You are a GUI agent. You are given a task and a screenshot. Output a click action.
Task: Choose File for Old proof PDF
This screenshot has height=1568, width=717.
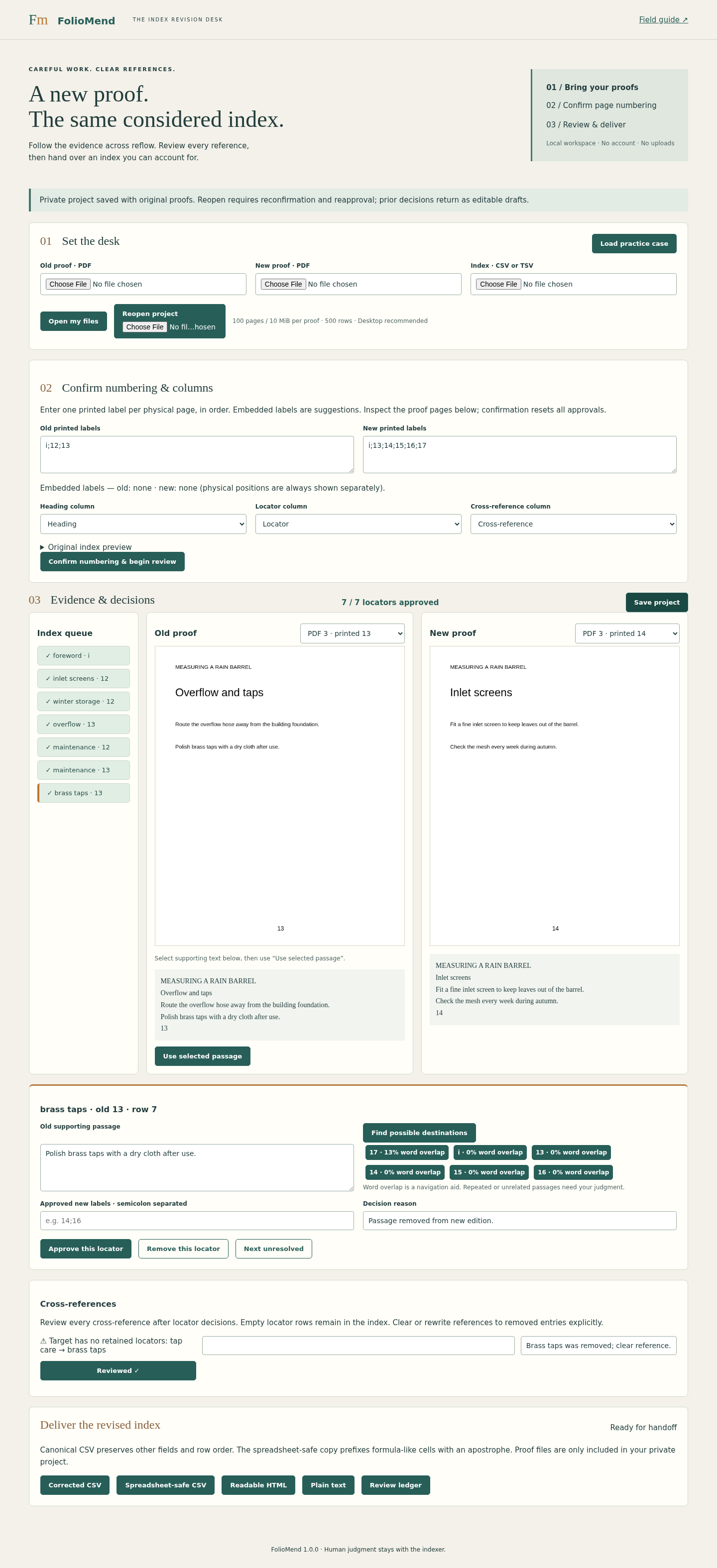point(68,284)
